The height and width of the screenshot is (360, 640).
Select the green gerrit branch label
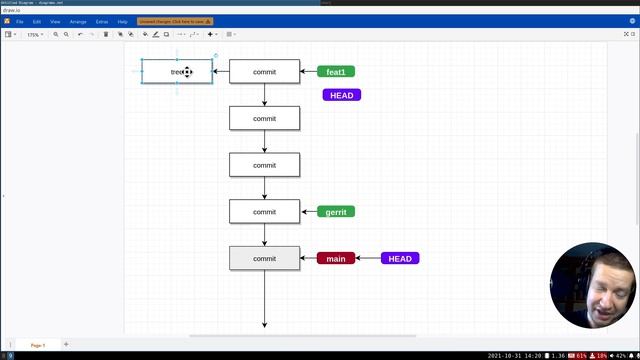click(336, 212)
